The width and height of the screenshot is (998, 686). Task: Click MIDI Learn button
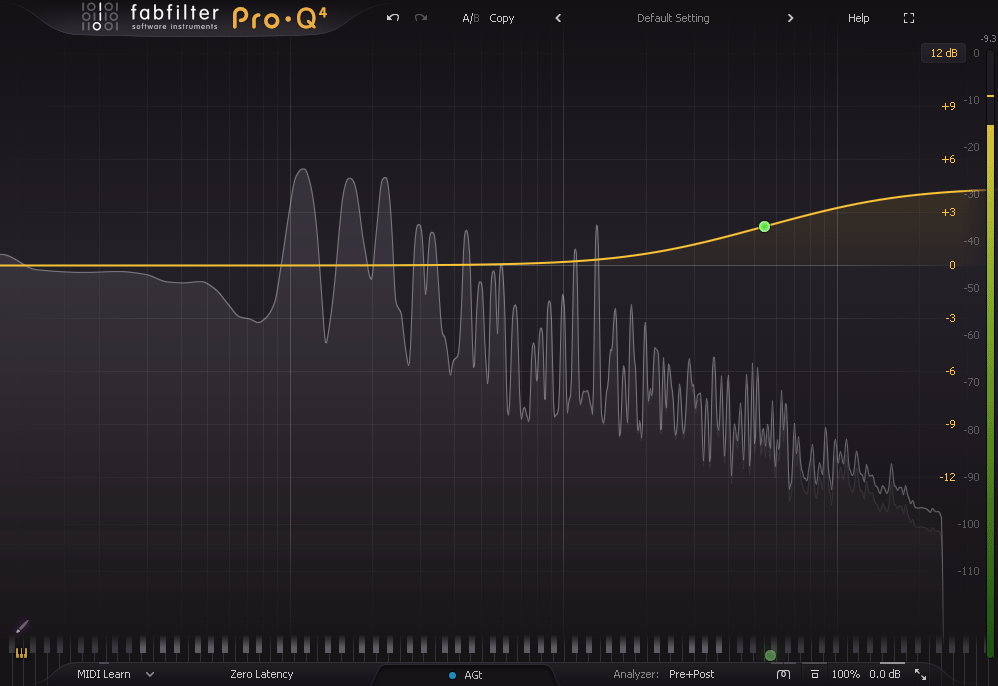(104, 674)
